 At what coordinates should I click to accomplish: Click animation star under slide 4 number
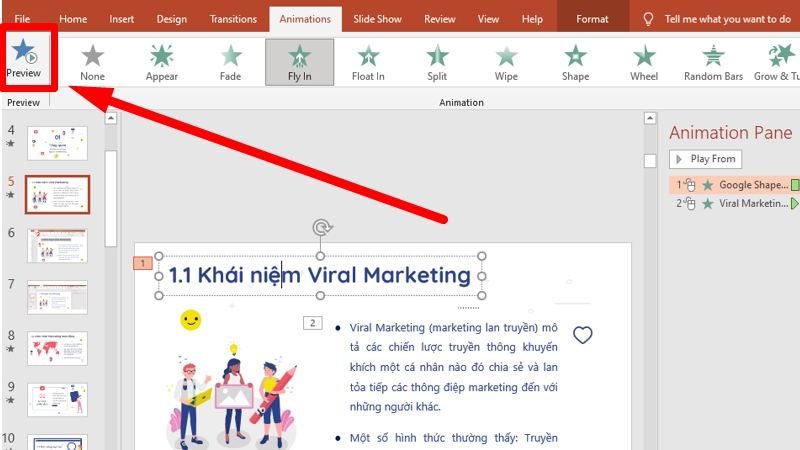click(x=10, y=144)
